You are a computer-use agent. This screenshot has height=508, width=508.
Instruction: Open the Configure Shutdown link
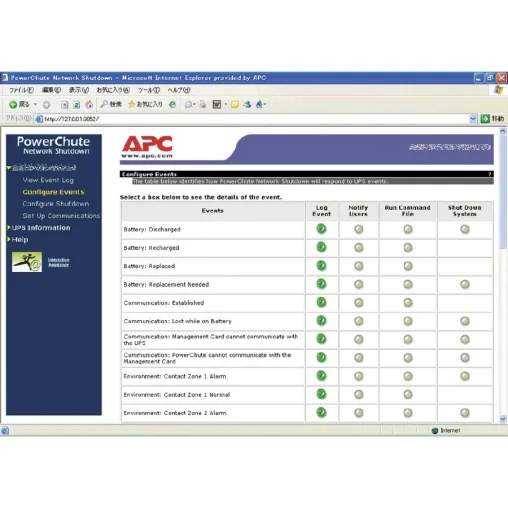[56, 204]
